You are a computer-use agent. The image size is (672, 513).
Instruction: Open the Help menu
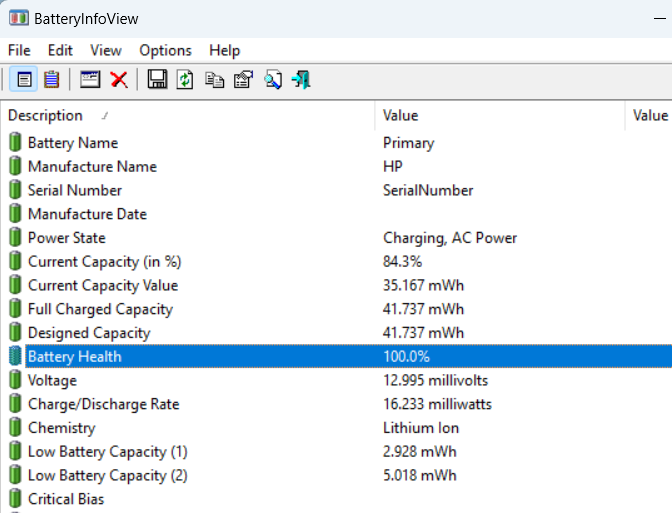(x=225, y=50)
